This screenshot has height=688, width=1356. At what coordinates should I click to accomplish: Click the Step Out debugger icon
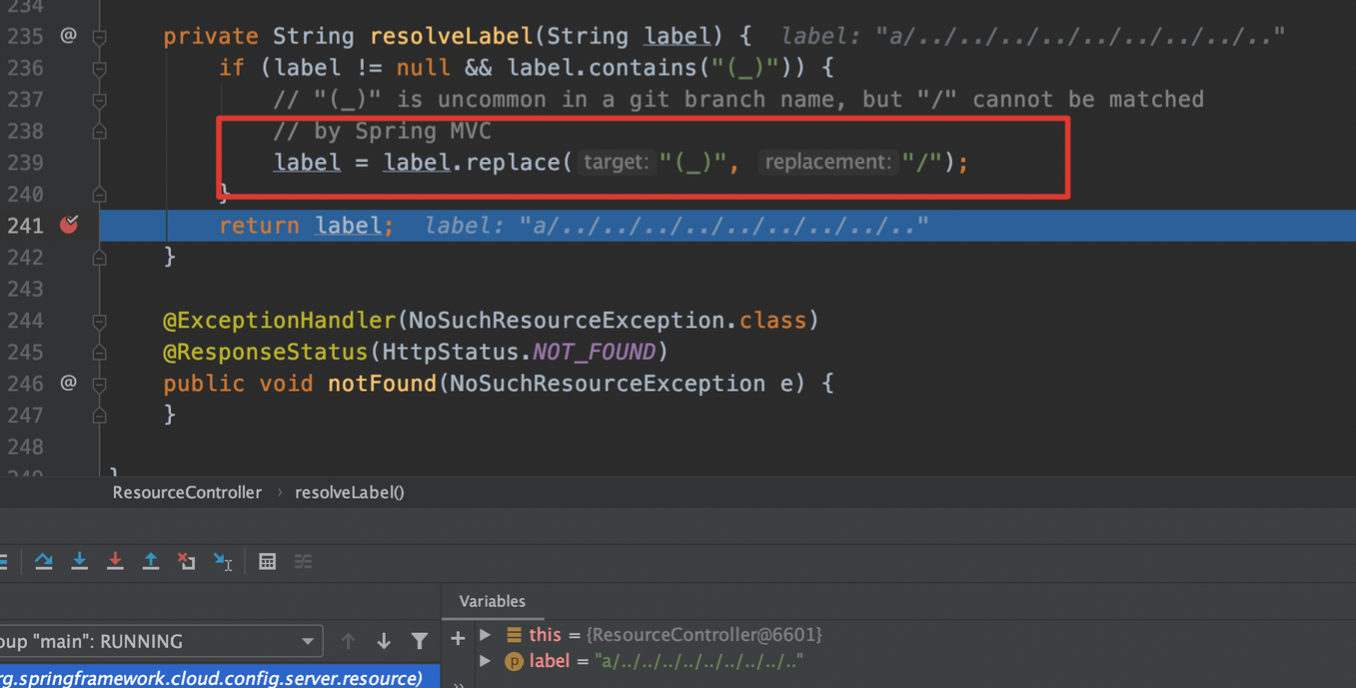click(151, 561)
